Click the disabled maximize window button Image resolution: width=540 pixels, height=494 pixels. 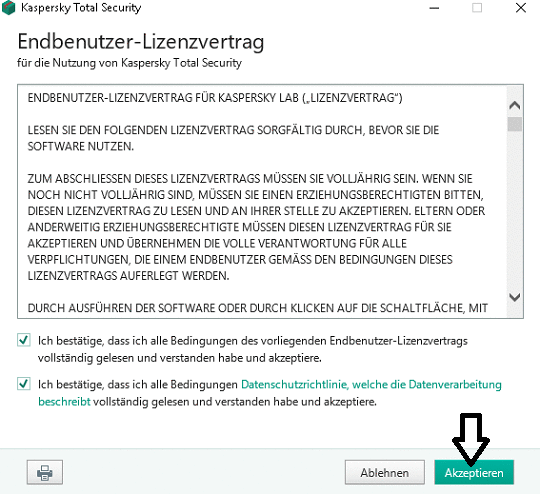477,8
